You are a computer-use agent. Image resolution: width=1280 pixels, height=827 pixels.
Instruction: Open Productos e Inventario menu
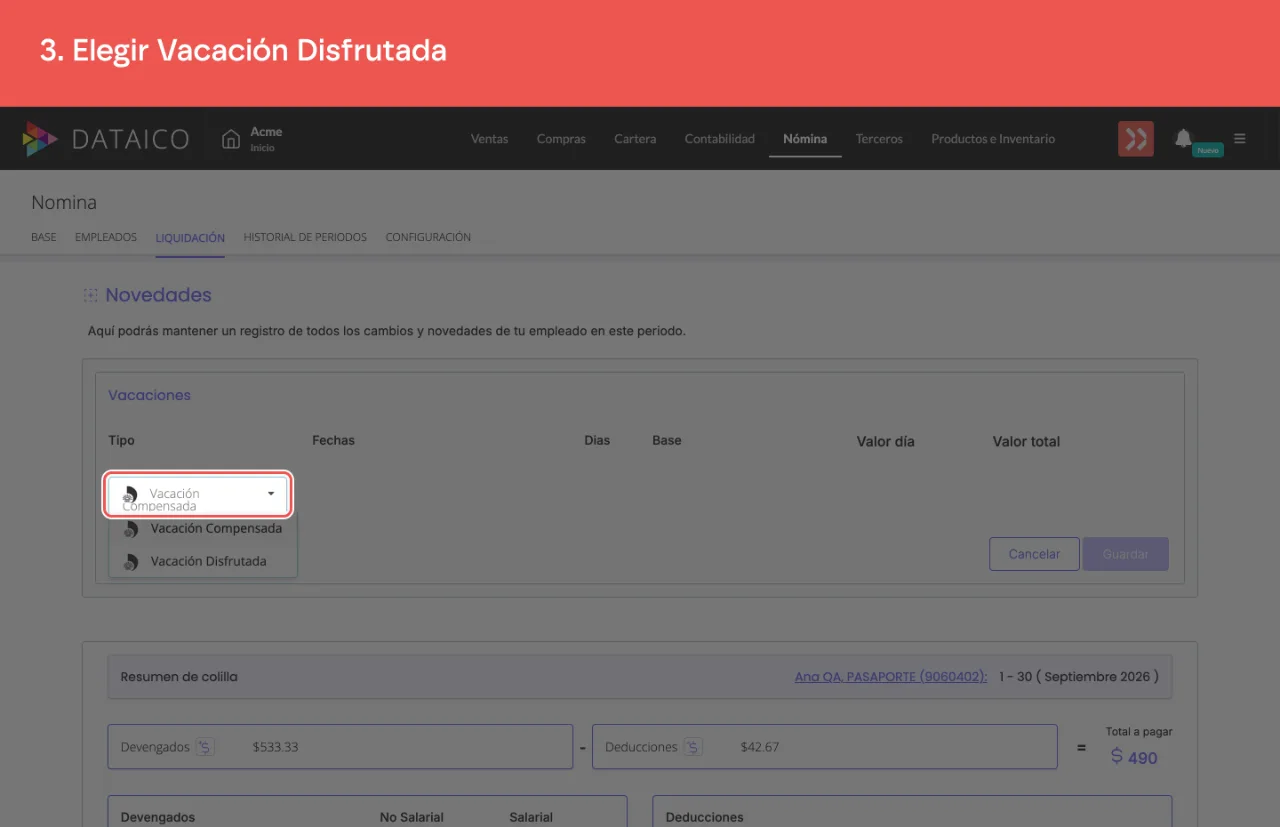993,139
